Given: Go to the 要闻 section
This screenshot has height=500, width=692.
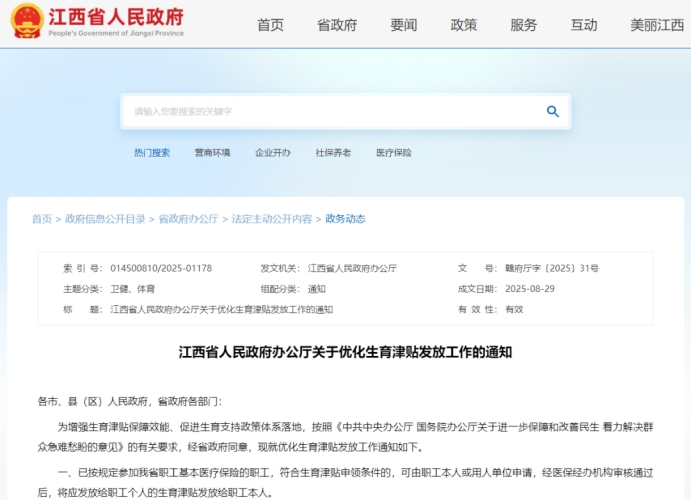Looking at the screenshot, I should (404, 25).
